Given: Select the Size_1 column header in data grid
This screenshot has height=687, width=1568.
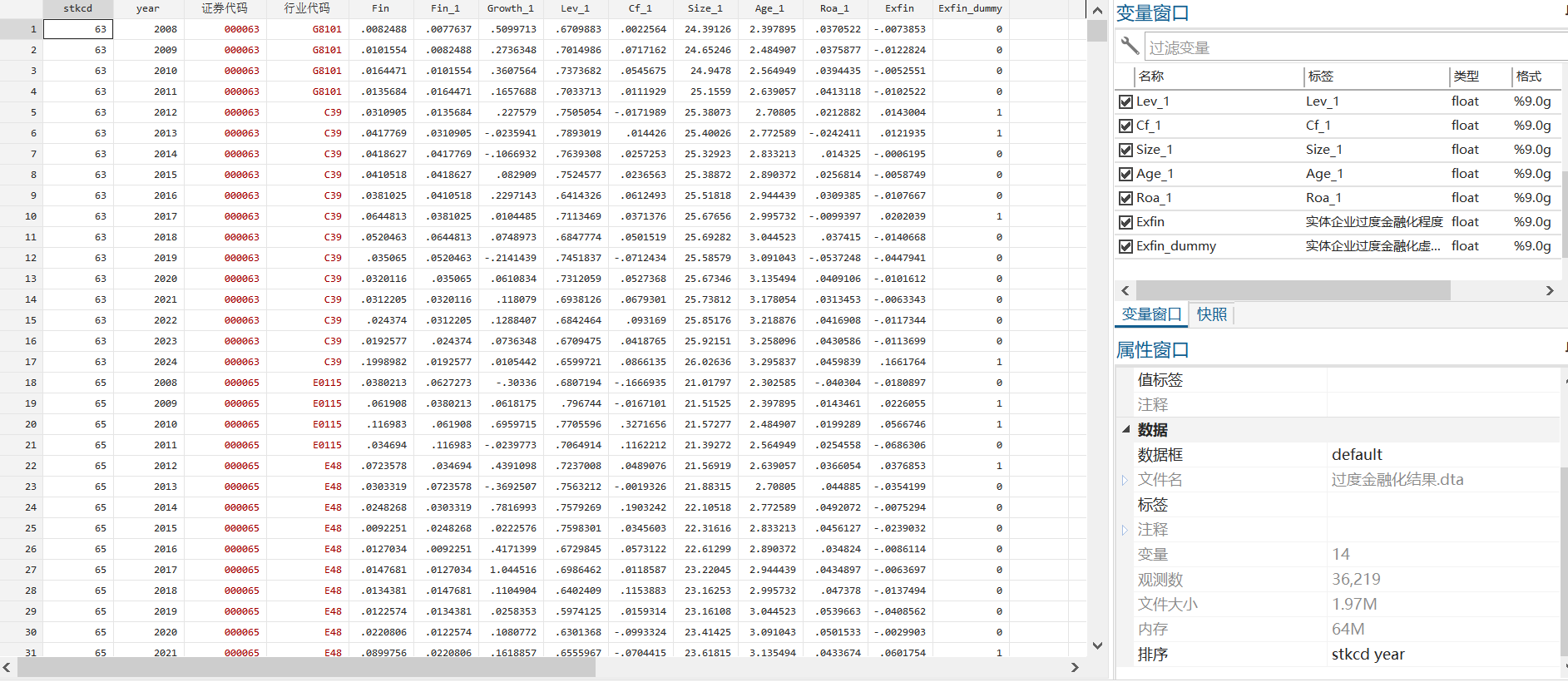Looking at the screenshot, I should click(705, 8).
